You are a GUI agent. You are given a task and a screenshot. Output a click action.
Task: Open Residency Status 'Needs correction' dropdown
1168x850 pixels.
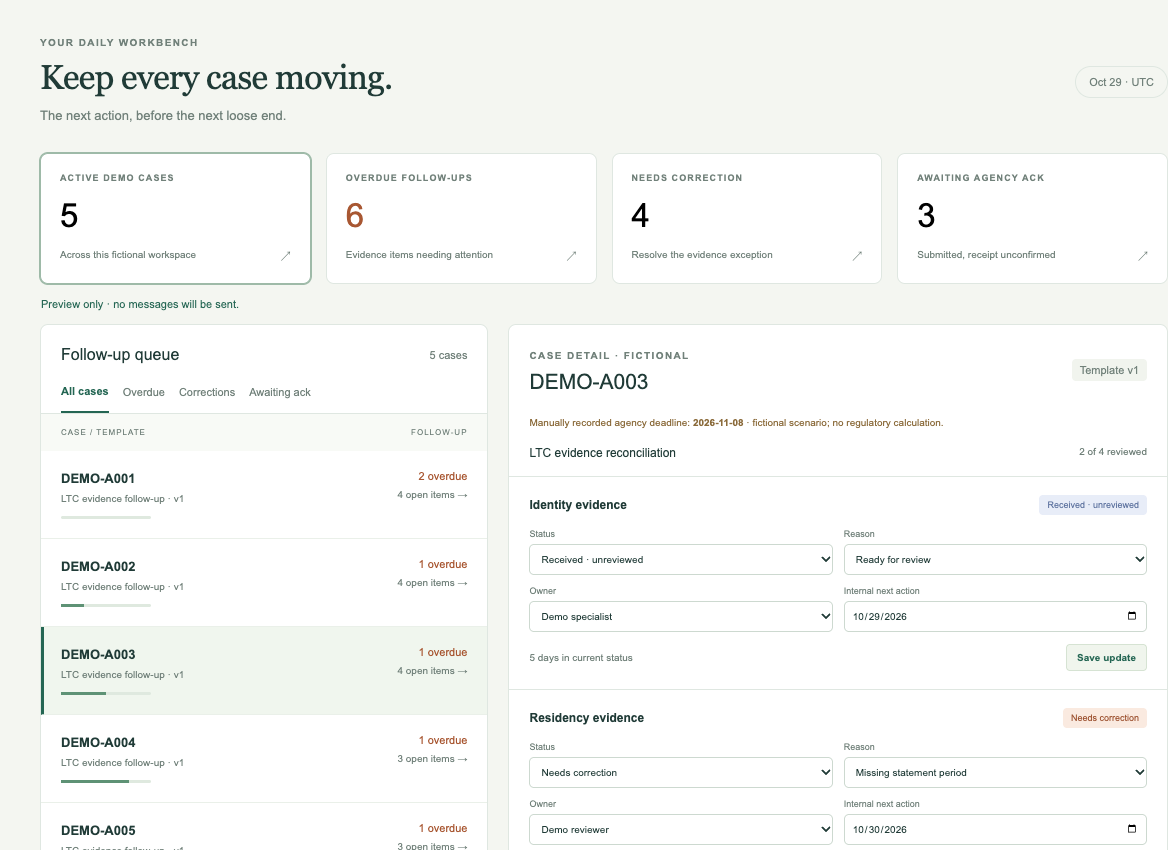(x=681, y=773)
